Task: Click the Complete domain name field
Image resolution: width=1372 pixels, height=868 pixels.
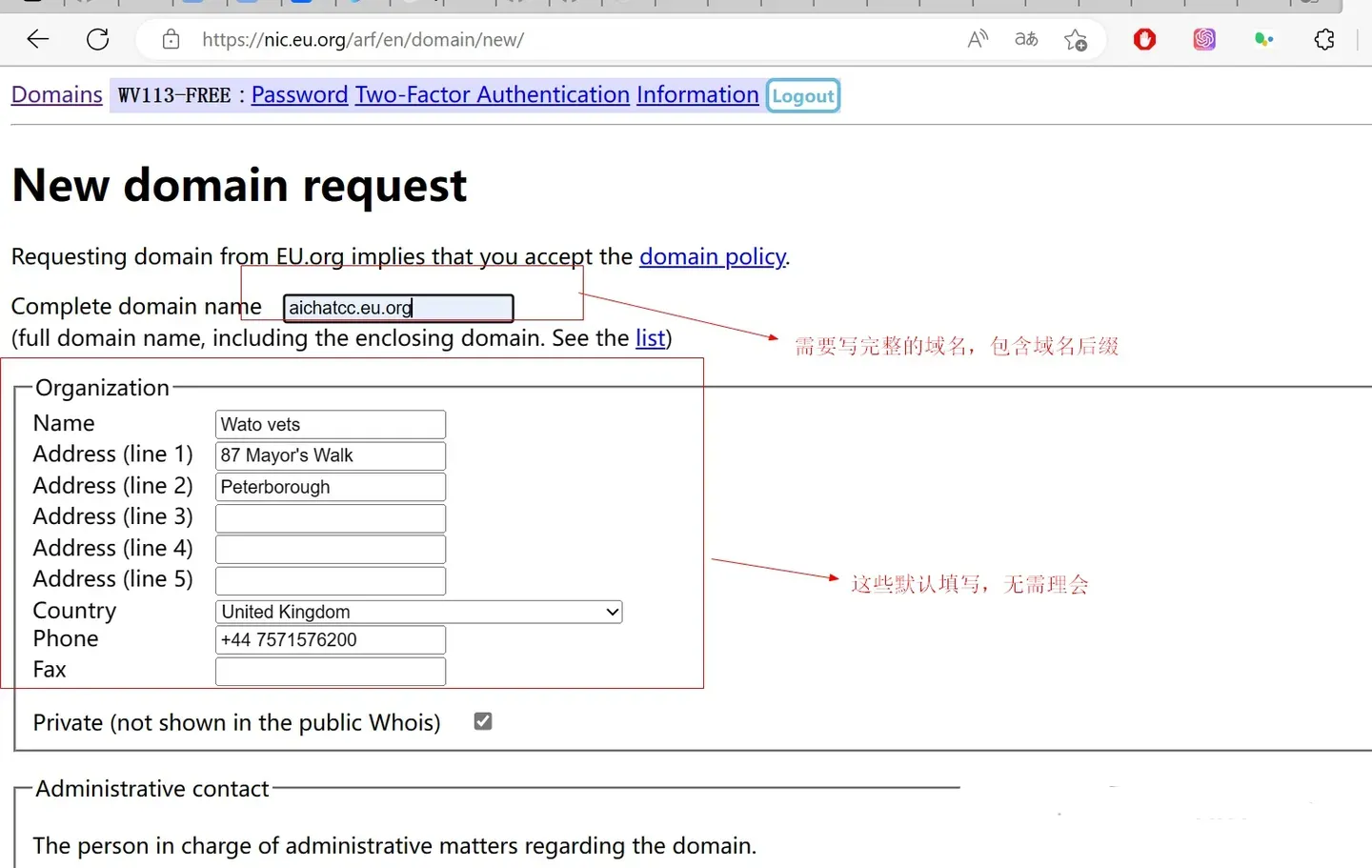Action: click(x=398, y=308)
